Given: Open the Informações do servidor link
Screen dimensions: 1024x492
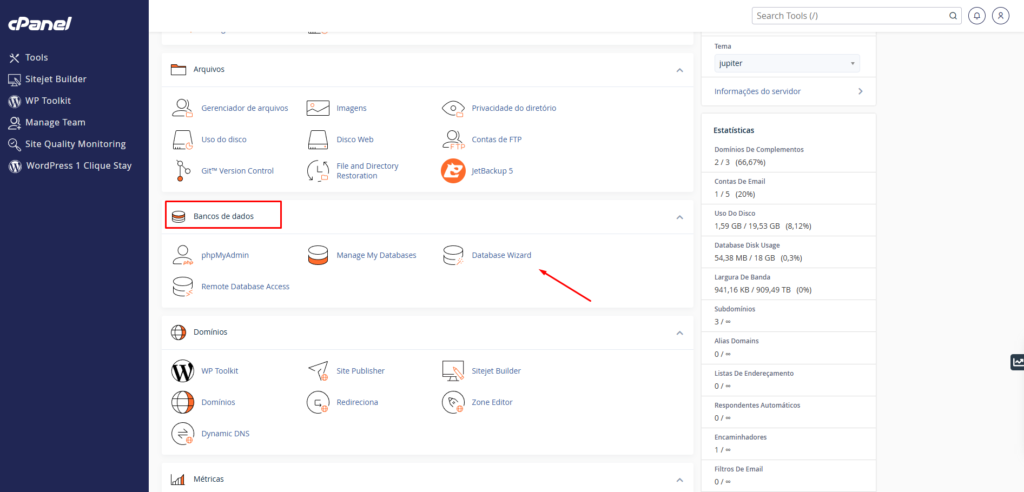Looking at the screenshot, I should (x=789, y=91).
